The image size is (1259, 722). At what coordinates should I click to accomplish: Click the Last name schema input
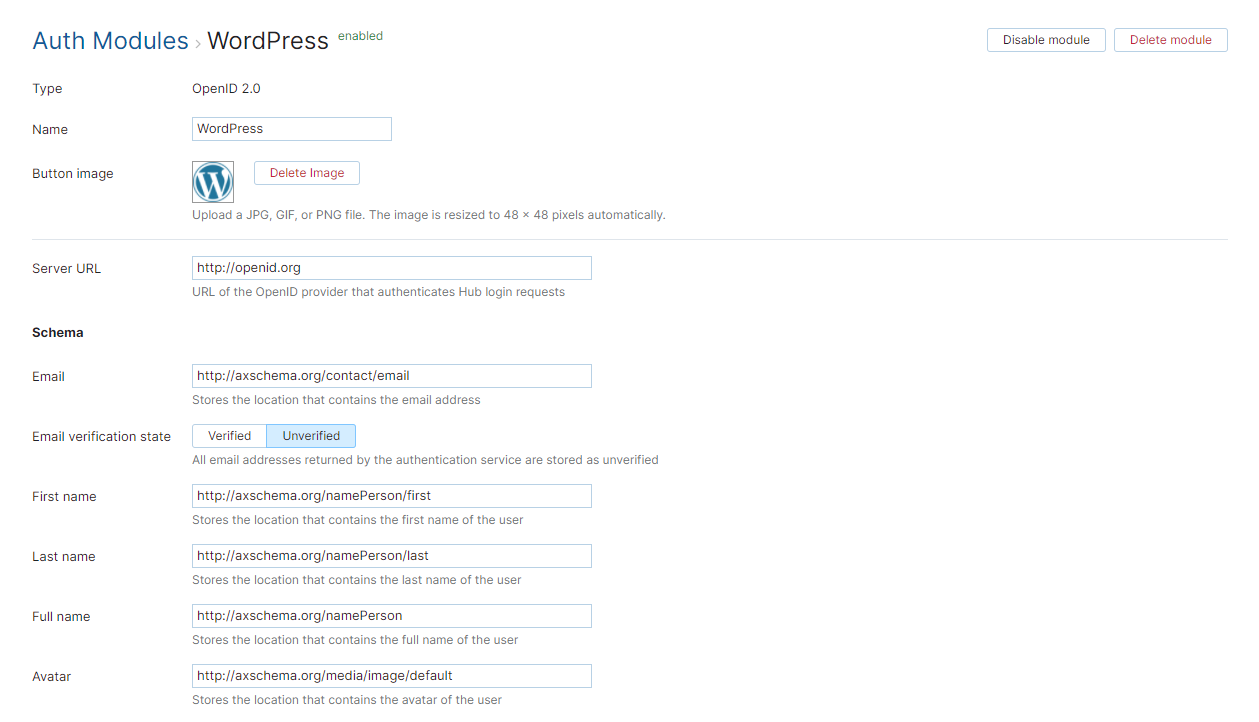[391, 555]
